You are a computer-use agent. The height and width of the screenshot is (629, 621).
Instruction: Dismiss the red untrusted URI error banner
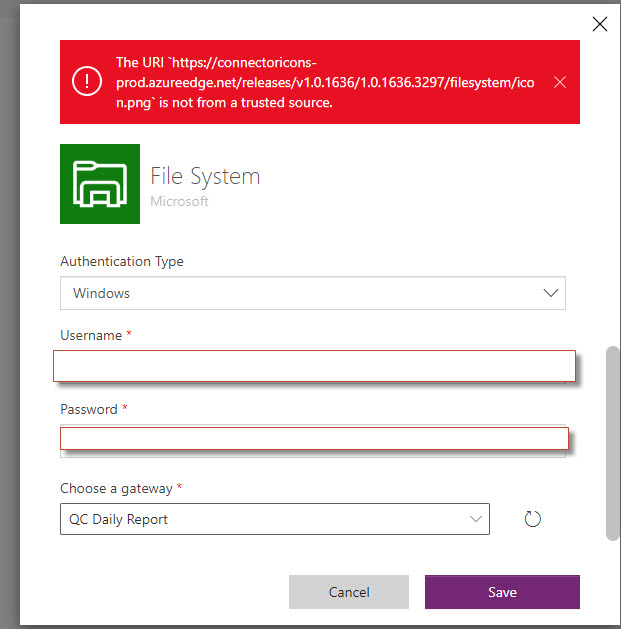(560, 82)
